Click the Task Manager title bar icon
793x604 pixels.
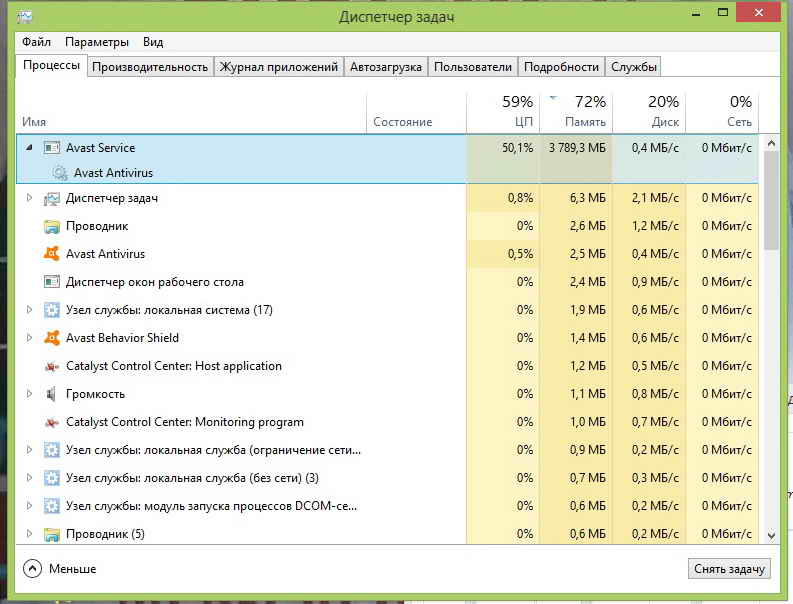tap(24, 17)
